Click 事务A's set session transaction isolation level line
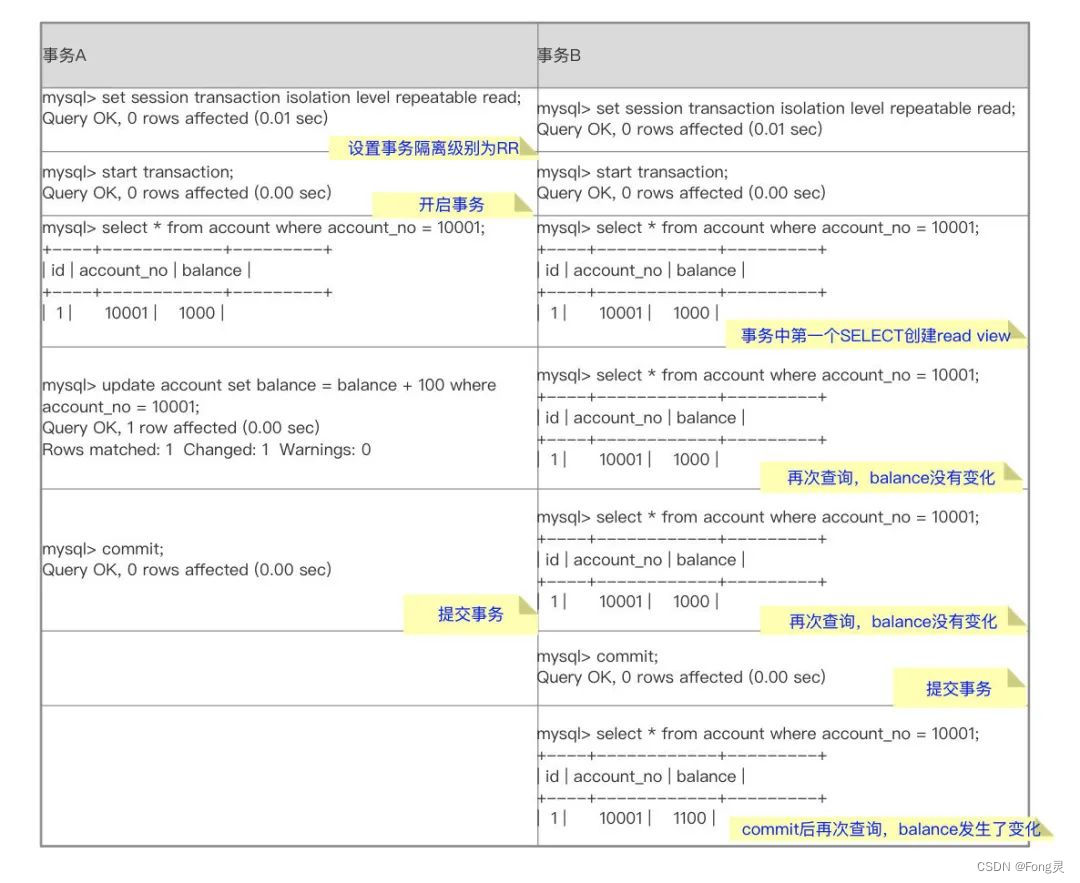 pos(282,98)
